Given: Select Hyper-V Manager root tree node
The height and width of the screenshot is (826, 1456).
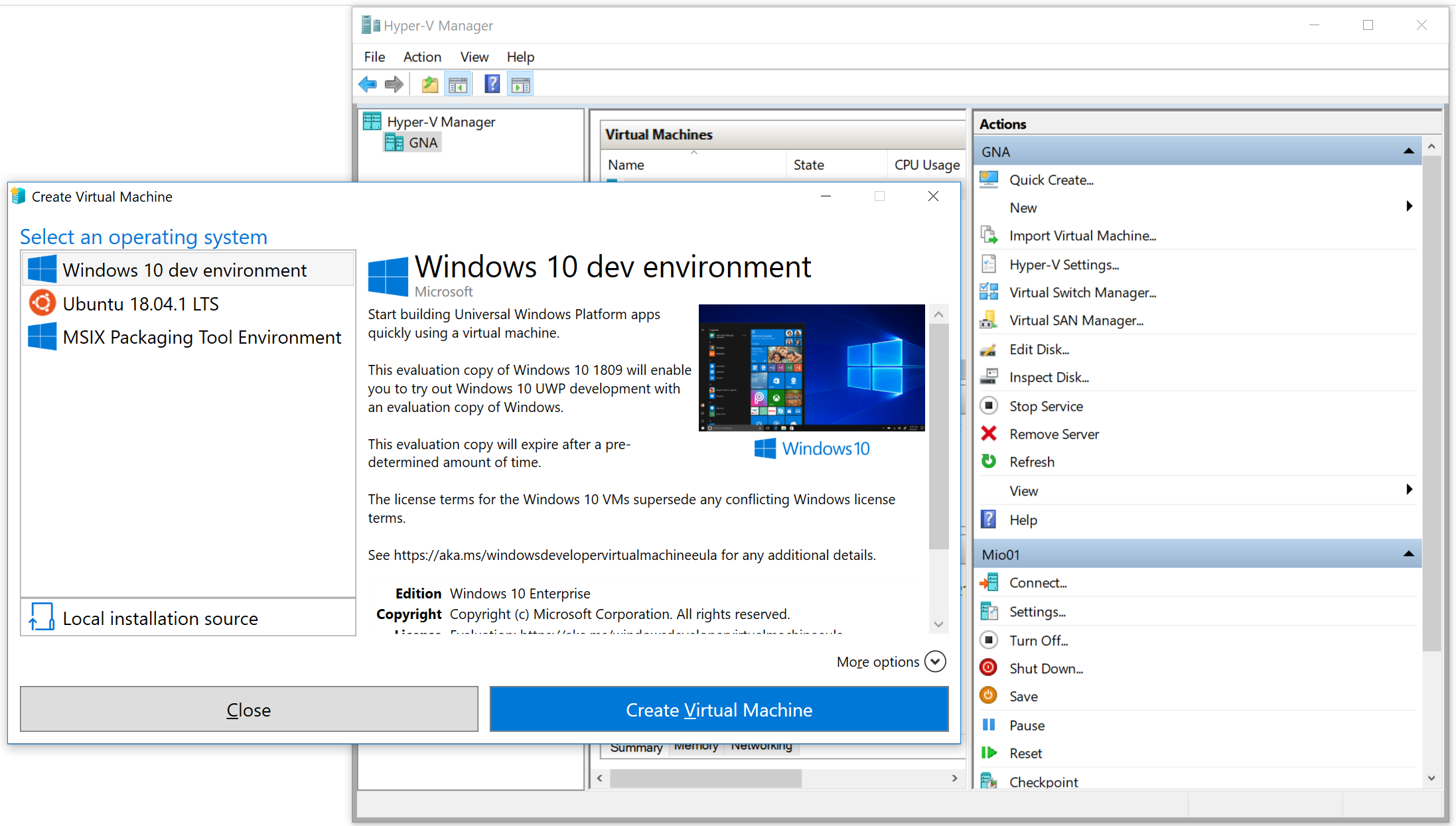Looking at the screenshot, I should (429, 121).
